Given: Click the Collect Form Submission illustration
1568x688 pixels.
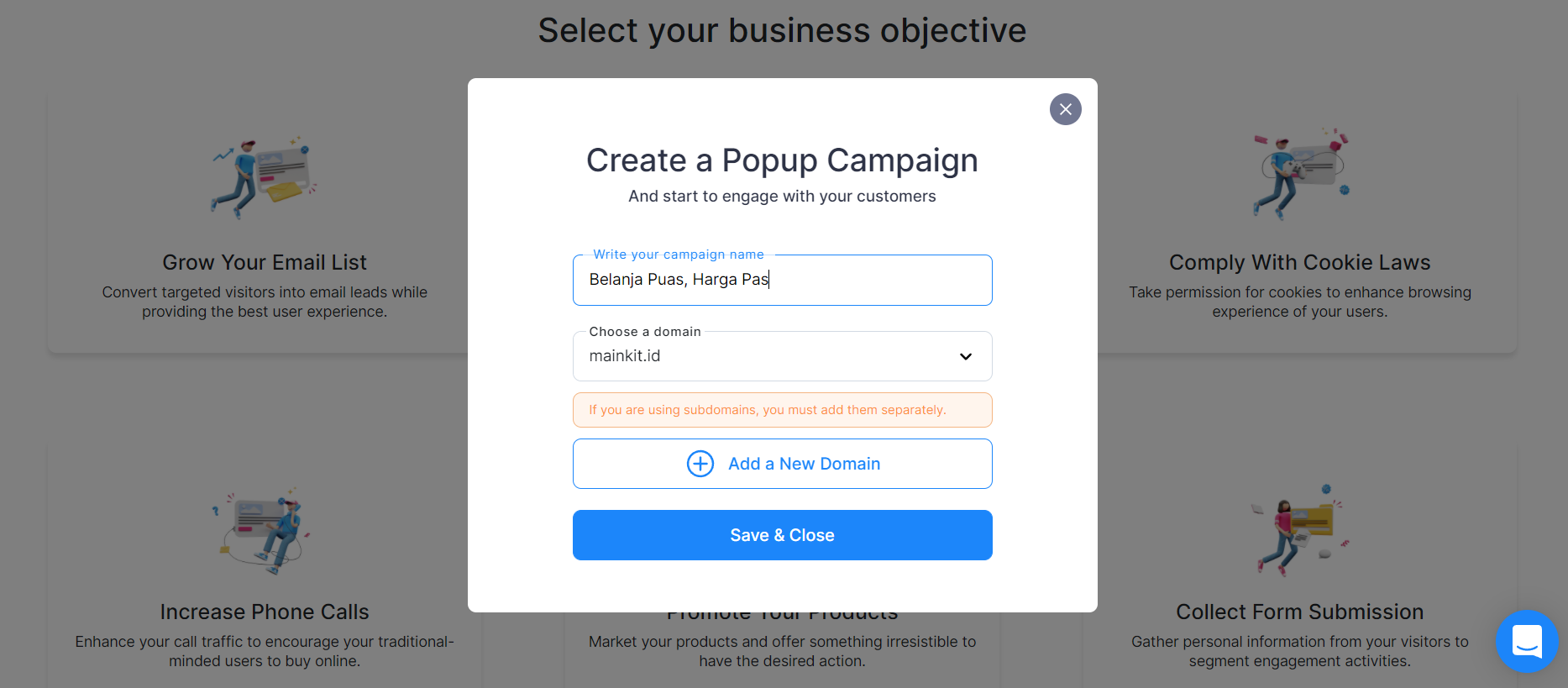Looking at the screenshot, I should (1300, 529).
